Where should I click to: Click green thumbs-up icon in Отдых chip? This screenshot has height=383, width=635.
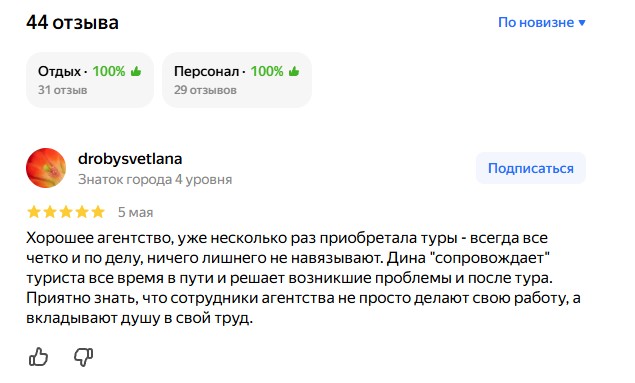click(x=136, y=72)
